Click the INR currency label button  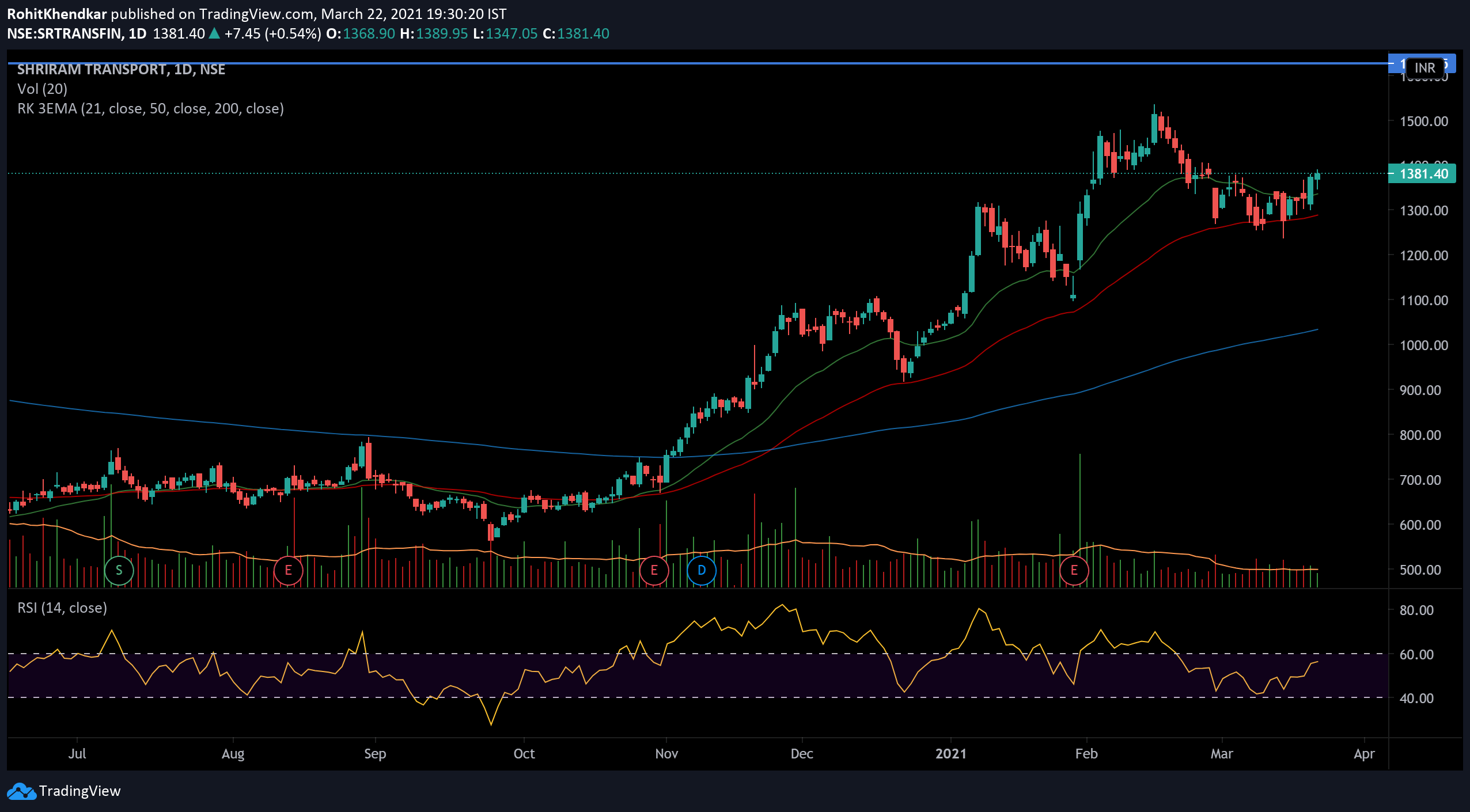tap(1424, 67)
